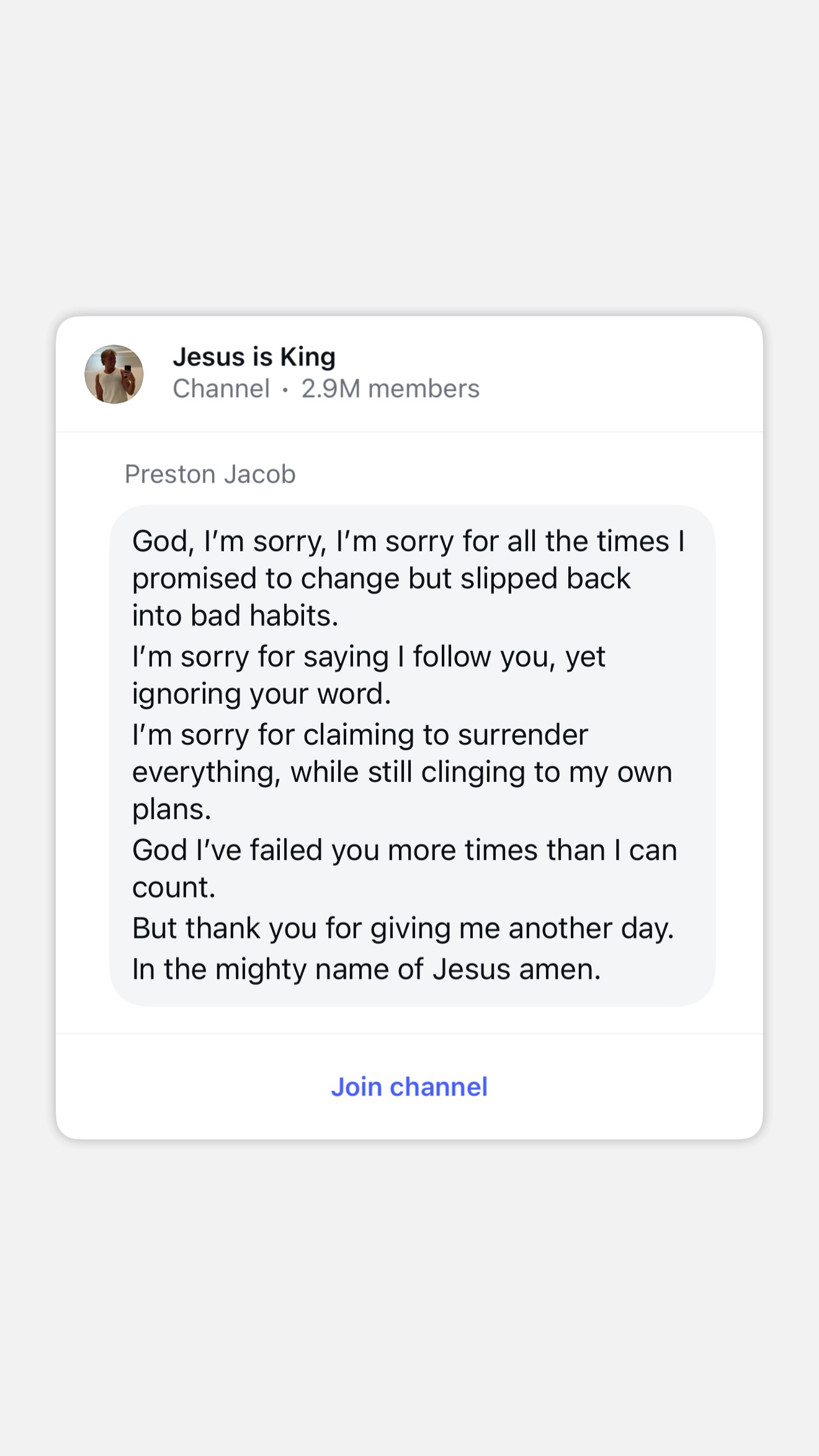Image resolution: width=819 pixels, height=1456 pixels.
Task: Tap the "Jesus is King" channel title
Action: pos(254,357)
